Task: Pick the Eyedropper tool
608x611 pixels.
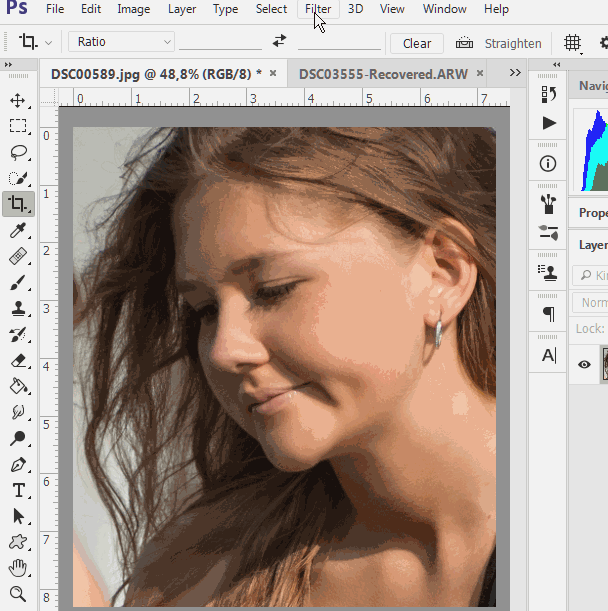Action: [x=18, y=231]
